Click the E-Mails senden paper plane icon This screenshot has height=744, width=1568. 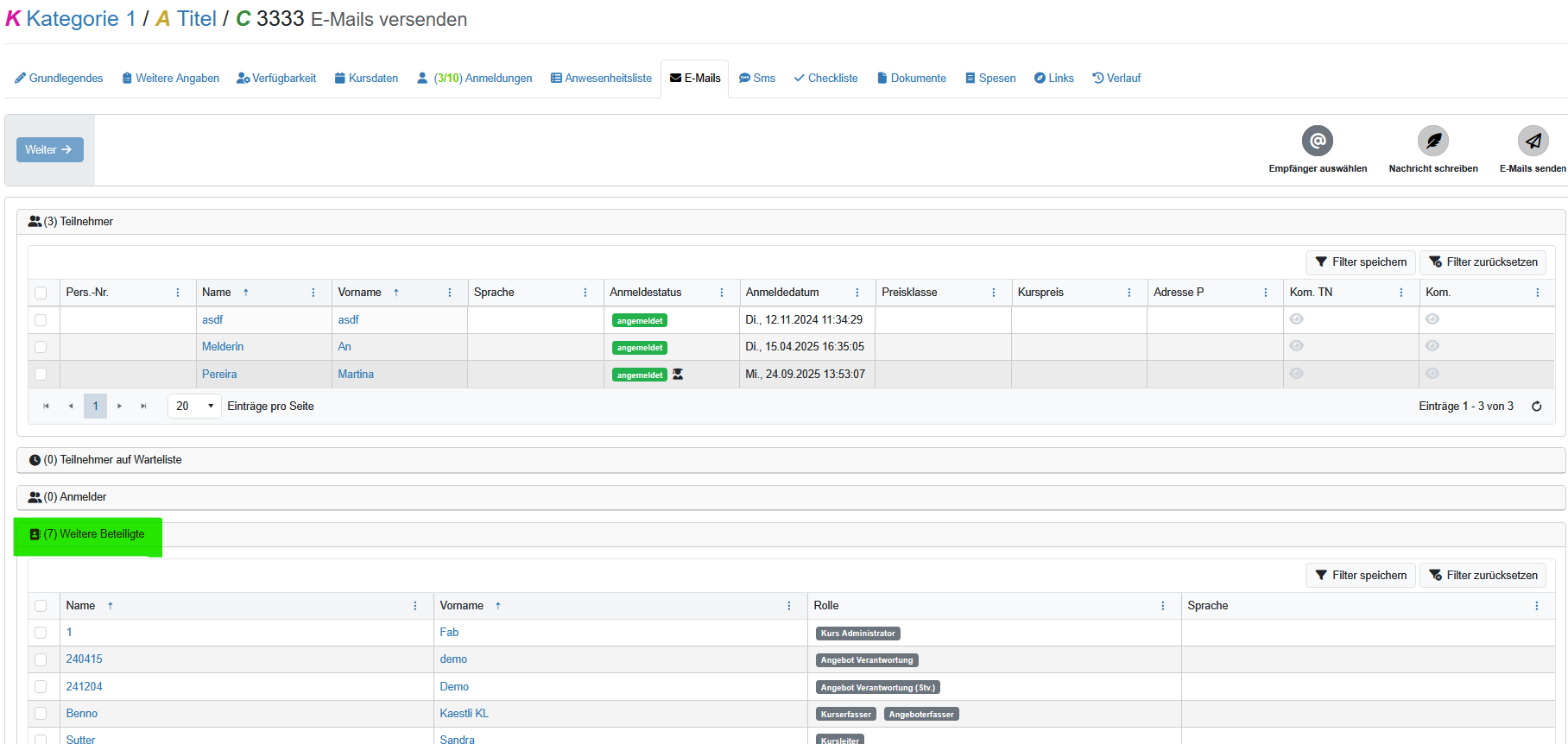click(1533, 141)
